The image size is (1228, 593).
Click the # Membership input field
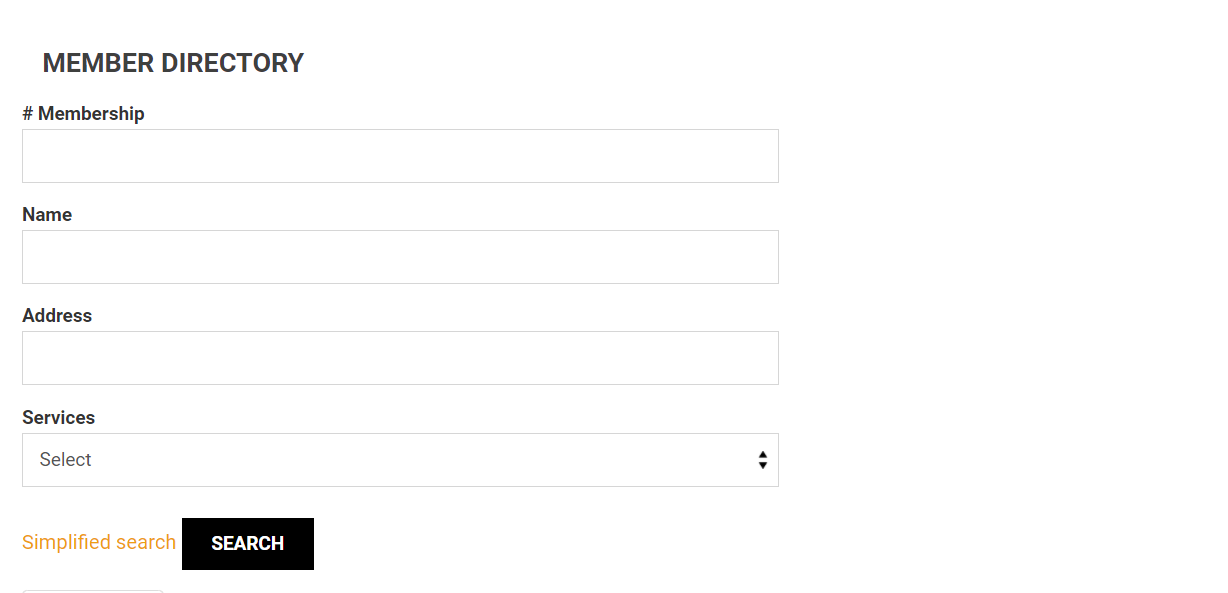[x=400, y=156]
